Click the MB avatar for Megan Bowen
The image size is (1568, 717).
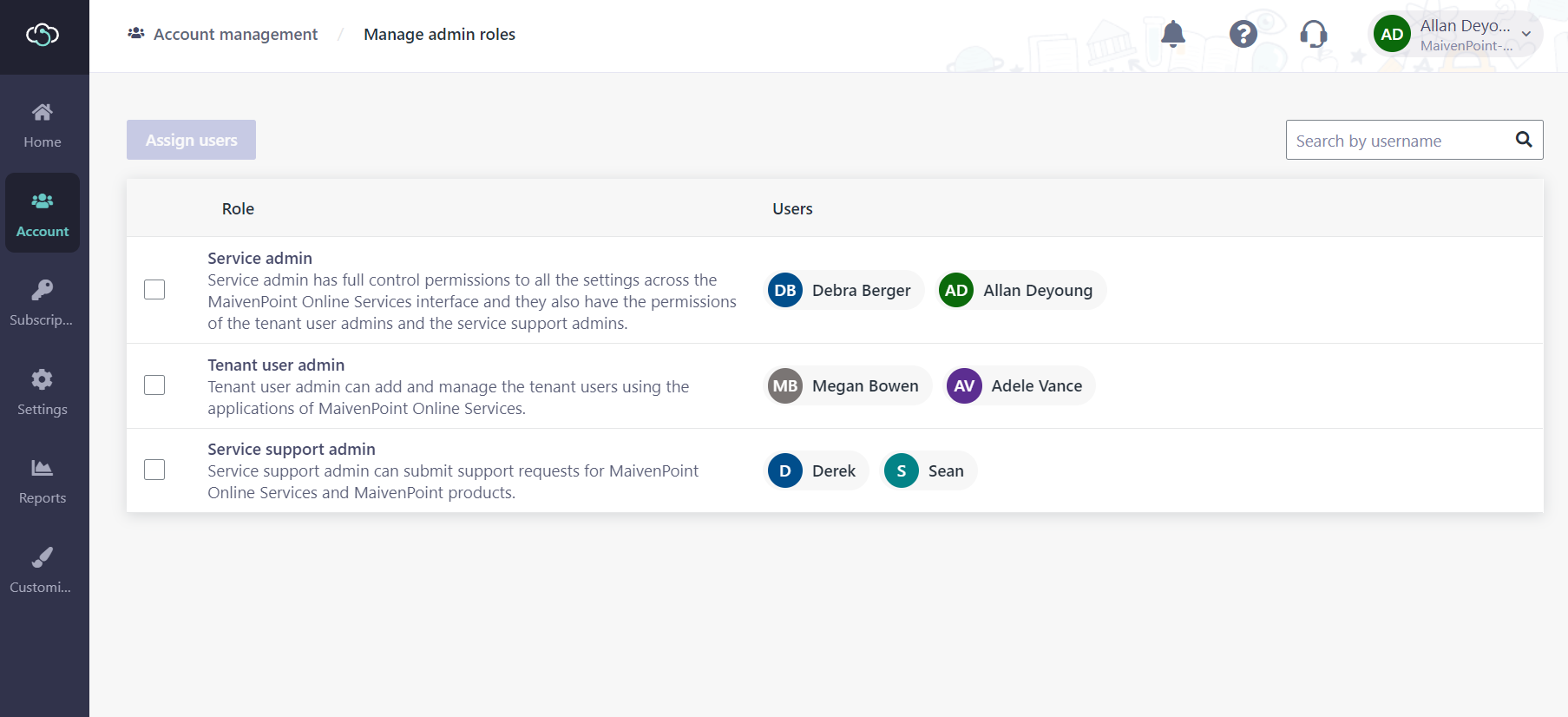(x=785, y=385)
